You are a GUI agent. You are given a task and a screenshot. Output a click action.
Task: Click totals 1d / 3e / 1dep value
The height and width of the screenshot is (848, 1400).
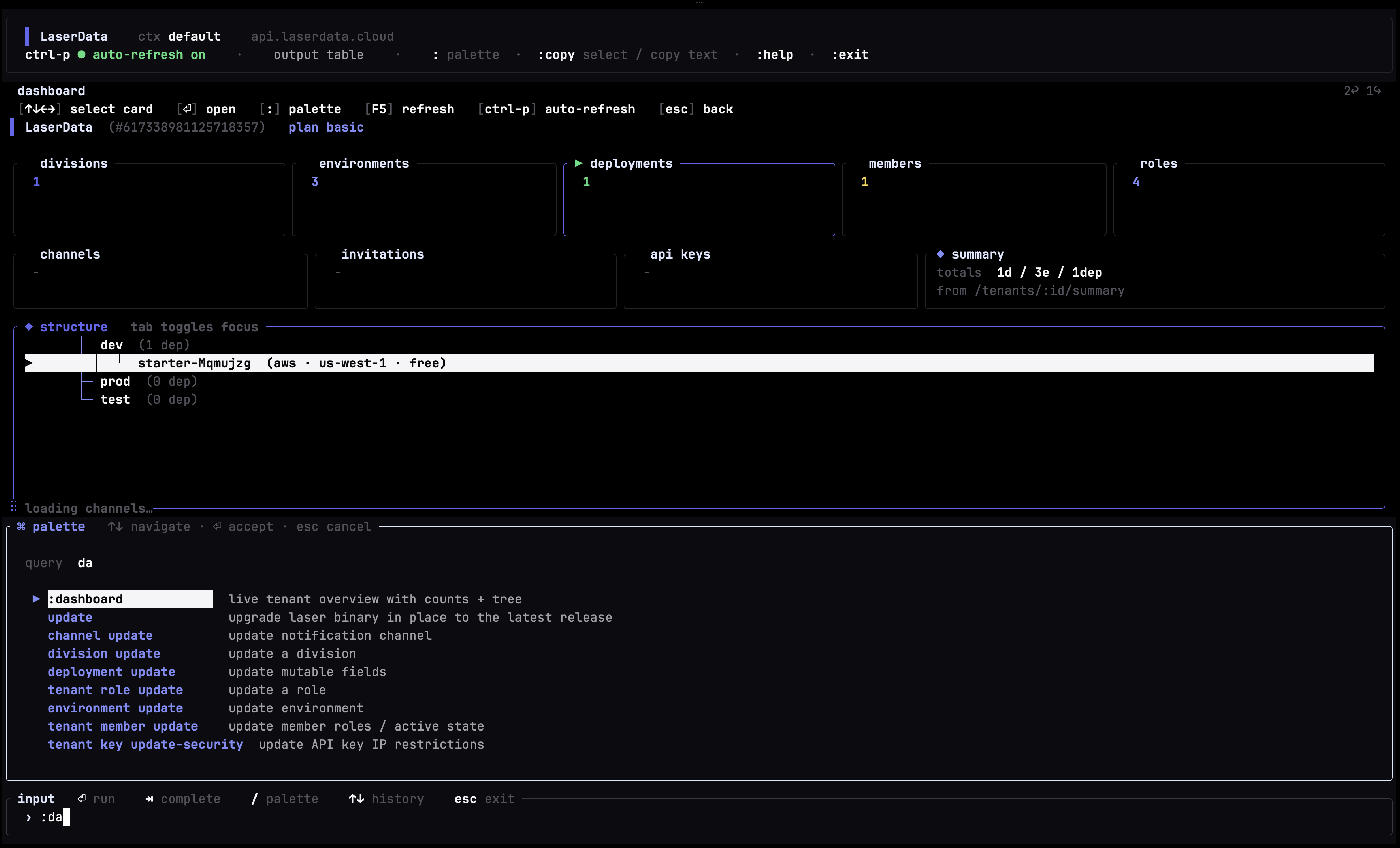pyautogui.click(x=1049, y=272)
